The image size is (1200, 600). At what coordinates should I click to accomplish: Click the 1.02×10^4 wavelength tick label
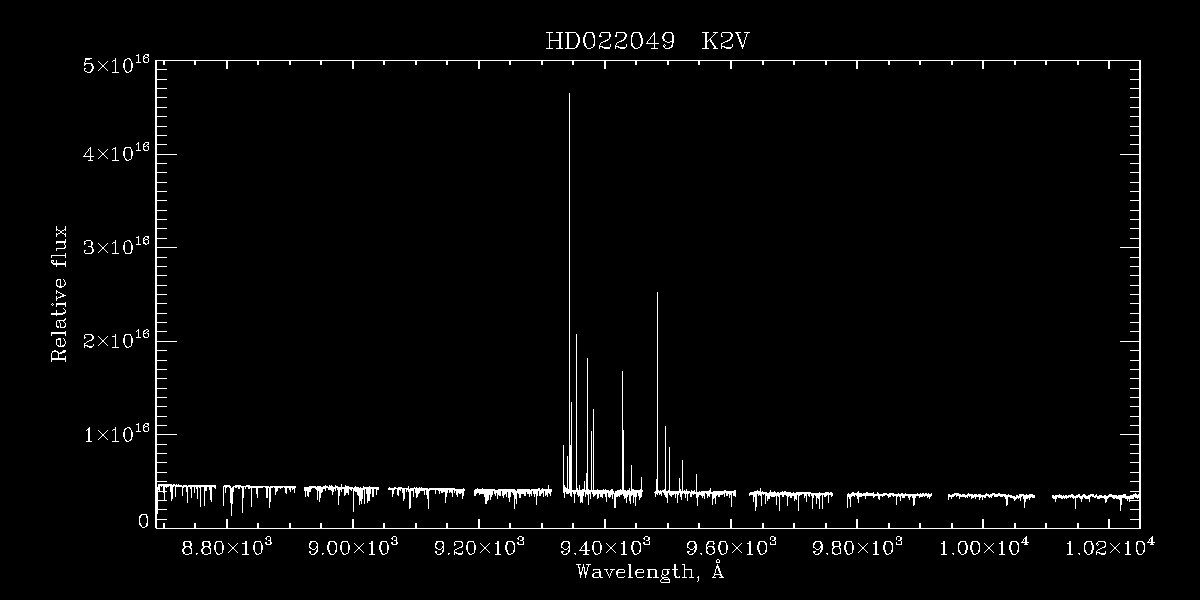tap(1110, 546)
